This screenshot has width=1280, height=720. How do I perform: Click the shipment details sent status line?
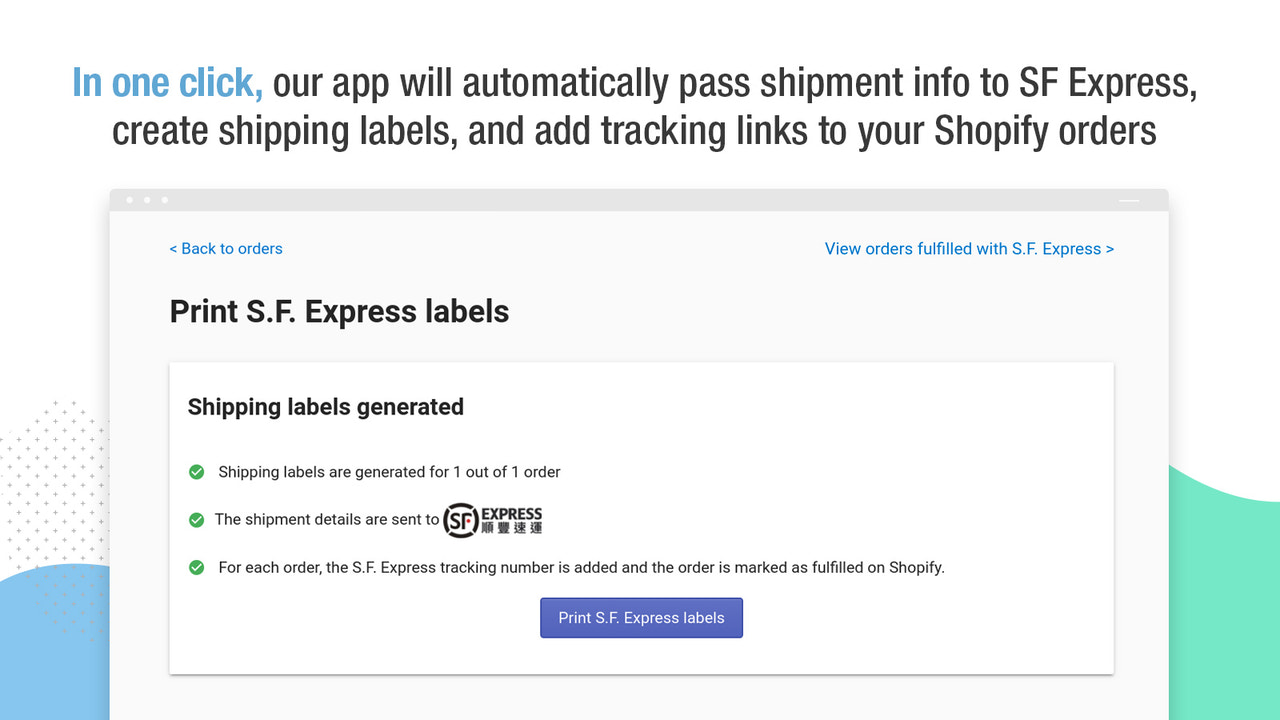point(325,519)
